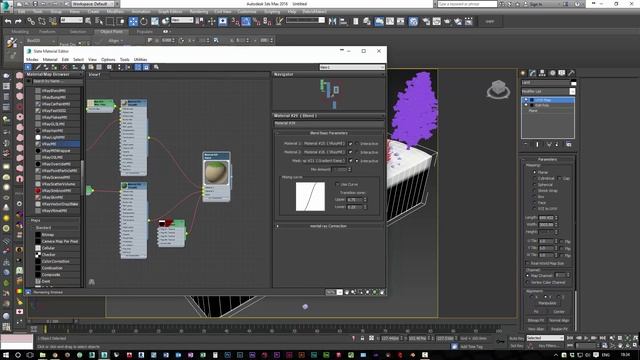Collapse the Blend Basic Parameters rollout
640x360 pixels.
coord(329,133)
